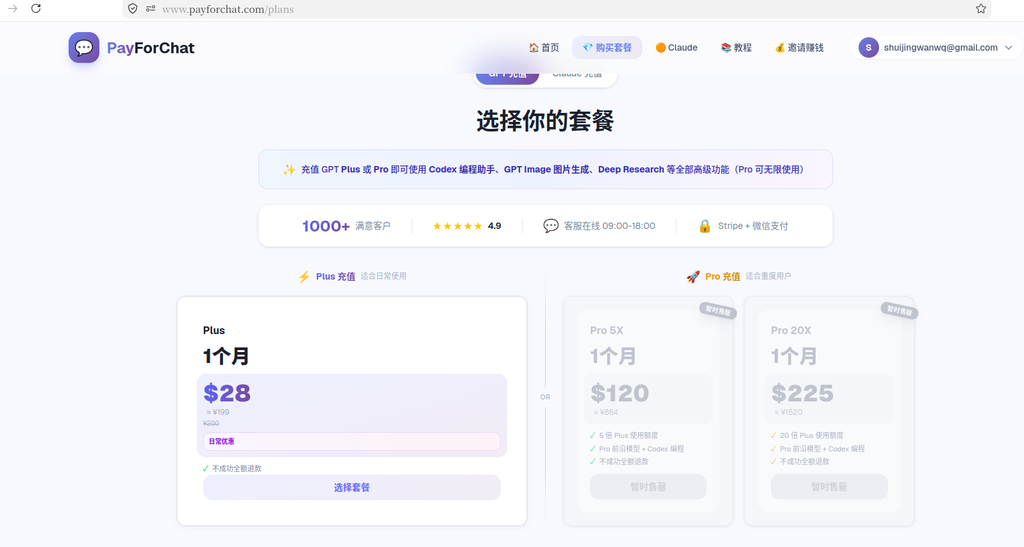Click the 选择你的套餐 heading
Image resolution: width=1024 pixels, height=547 pixels.
pyautogui.click(x=545, y=121)
